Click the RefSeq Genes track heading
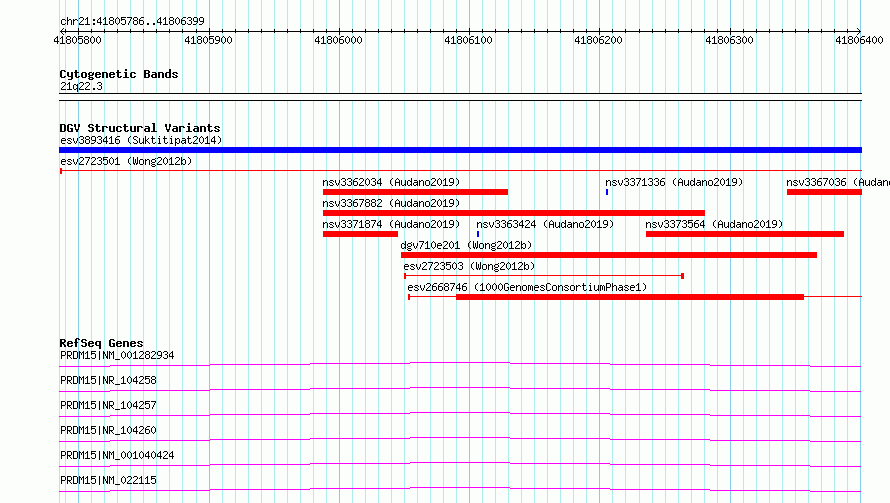Screen dimensions: 890x503 coord(101,343)
